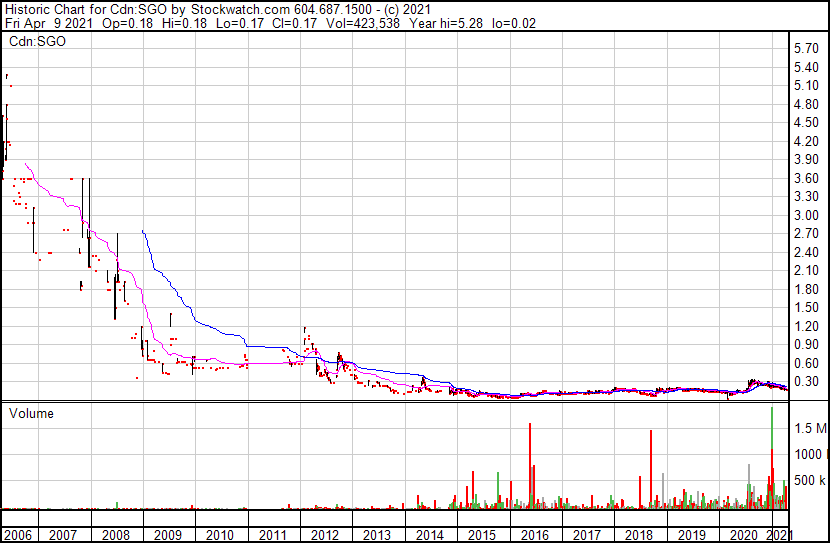Click the Volume panel label
Screen dimensions: 830x543
[31, 413]
